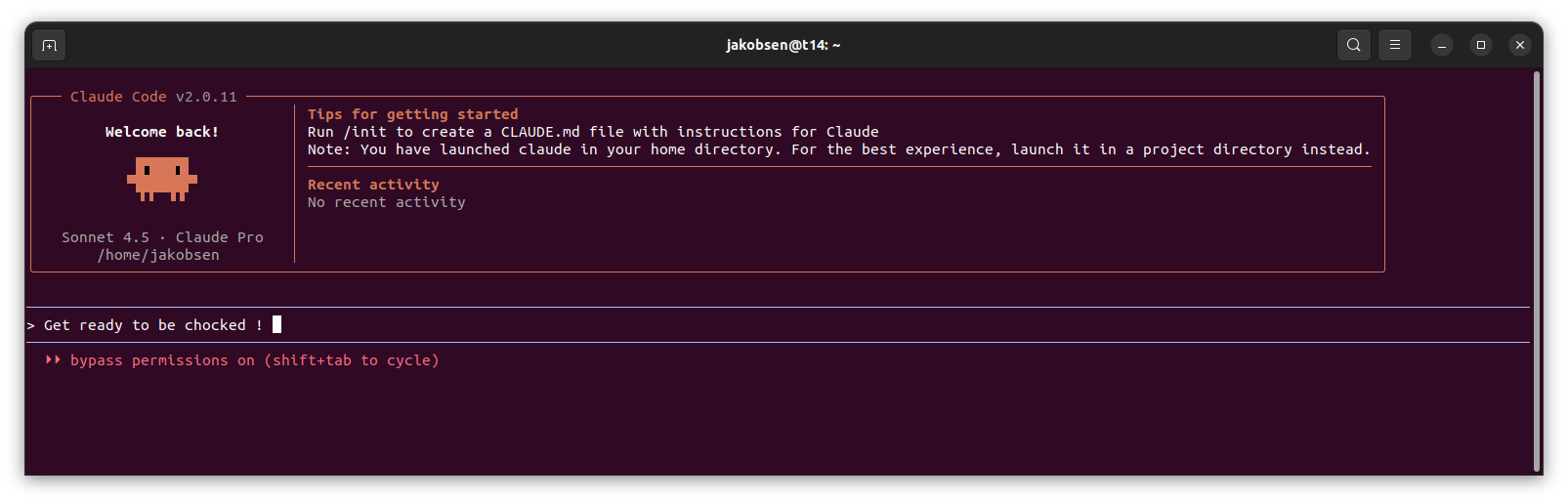This screenshot has width=1568, height=503.
Task: Click the Claude Code v2.0.11 version label
Action: [x=153, y=97]
